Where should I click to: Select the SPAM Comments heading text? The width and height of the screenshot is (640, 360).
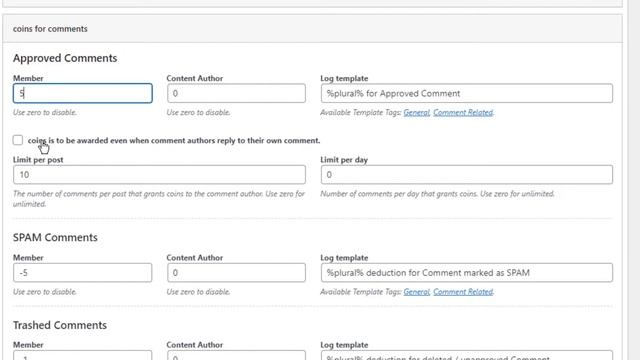pyautogui.click(x=55, y=237)
